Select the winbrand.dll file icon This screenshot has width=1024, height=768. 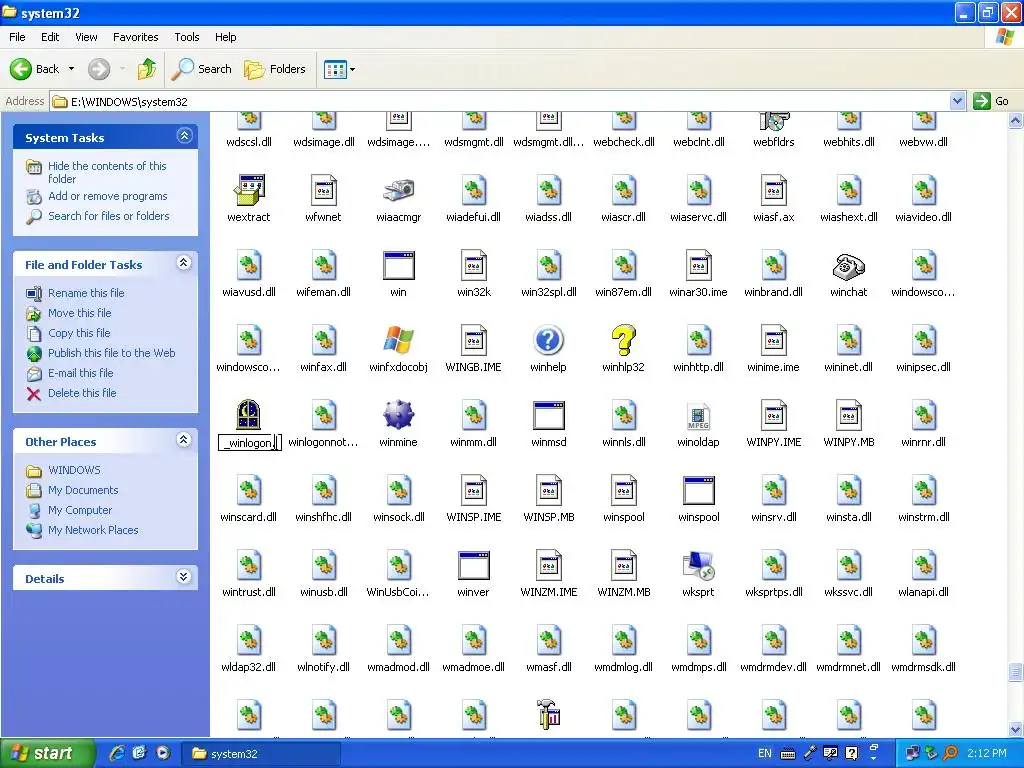pos(773,265)
